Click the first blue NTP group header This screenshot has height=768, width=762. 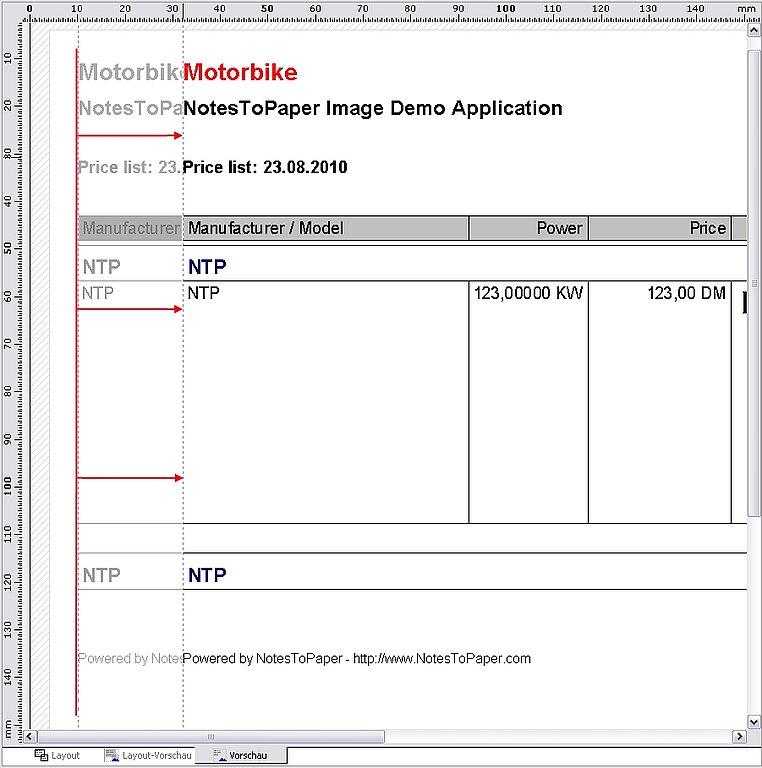(x=207, y=267)
